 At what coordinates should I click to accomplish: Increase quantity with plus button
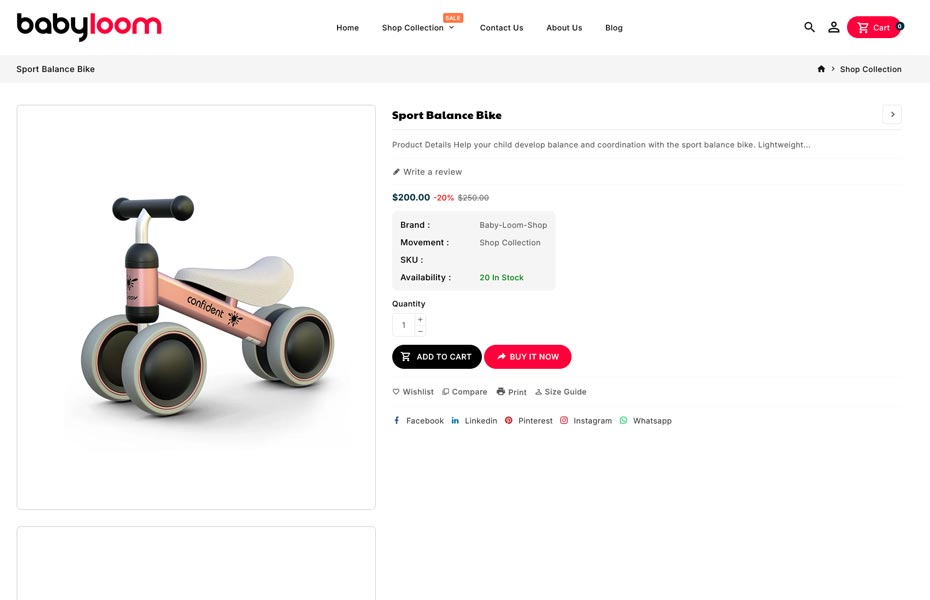(x=420, y=319)
